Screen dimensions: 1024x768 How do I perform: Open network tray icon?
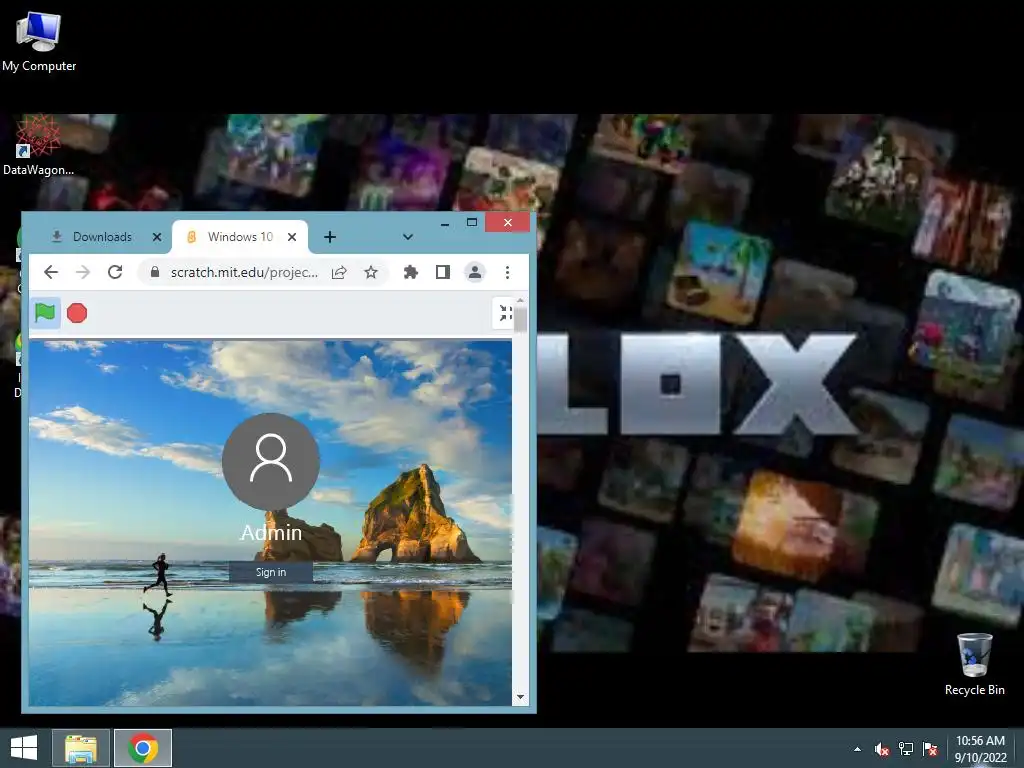point(906,749)
